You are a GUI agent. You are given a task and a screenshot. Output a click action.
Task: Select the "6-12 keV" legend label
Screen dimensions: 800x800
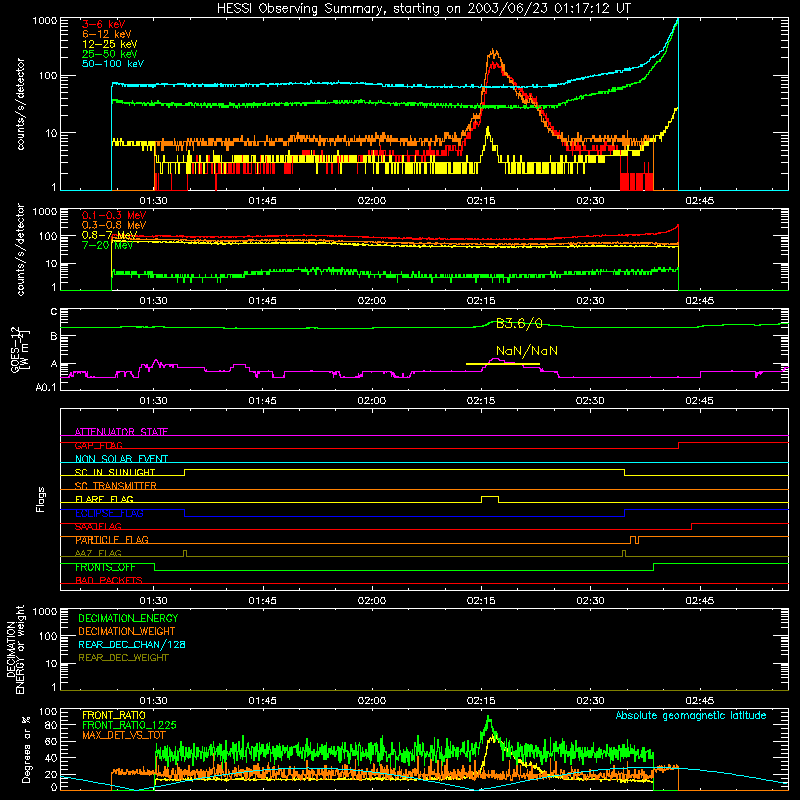[106, 34]
